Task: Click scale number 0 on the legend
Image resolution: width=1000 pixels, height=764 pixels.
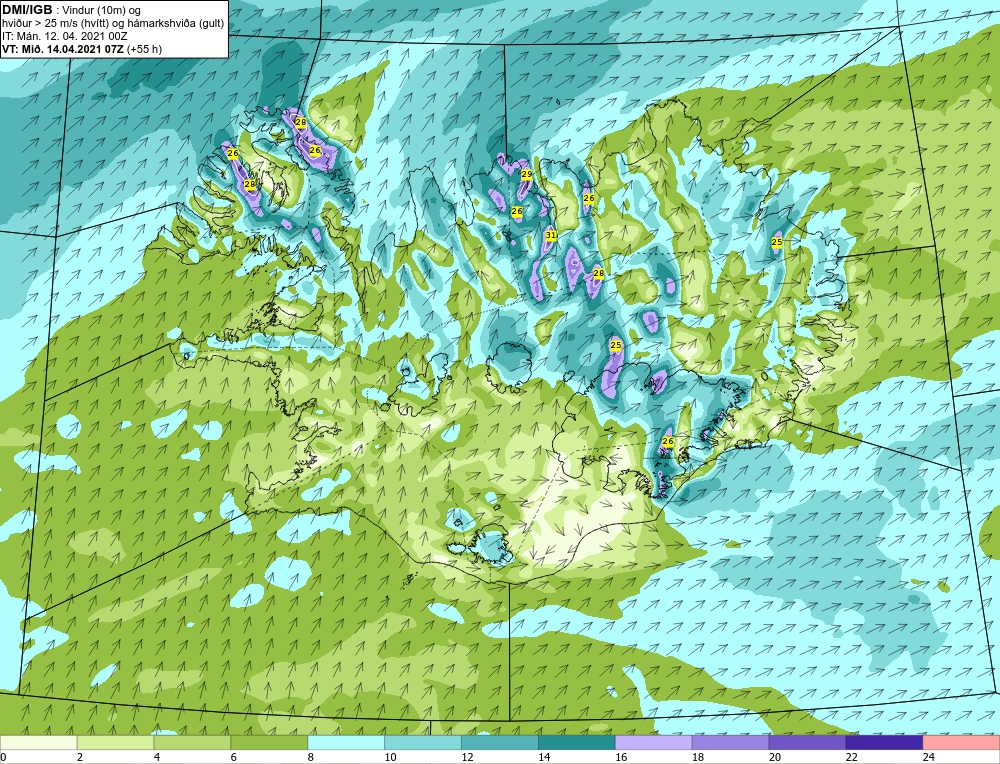Action: (x=3, y=757)
